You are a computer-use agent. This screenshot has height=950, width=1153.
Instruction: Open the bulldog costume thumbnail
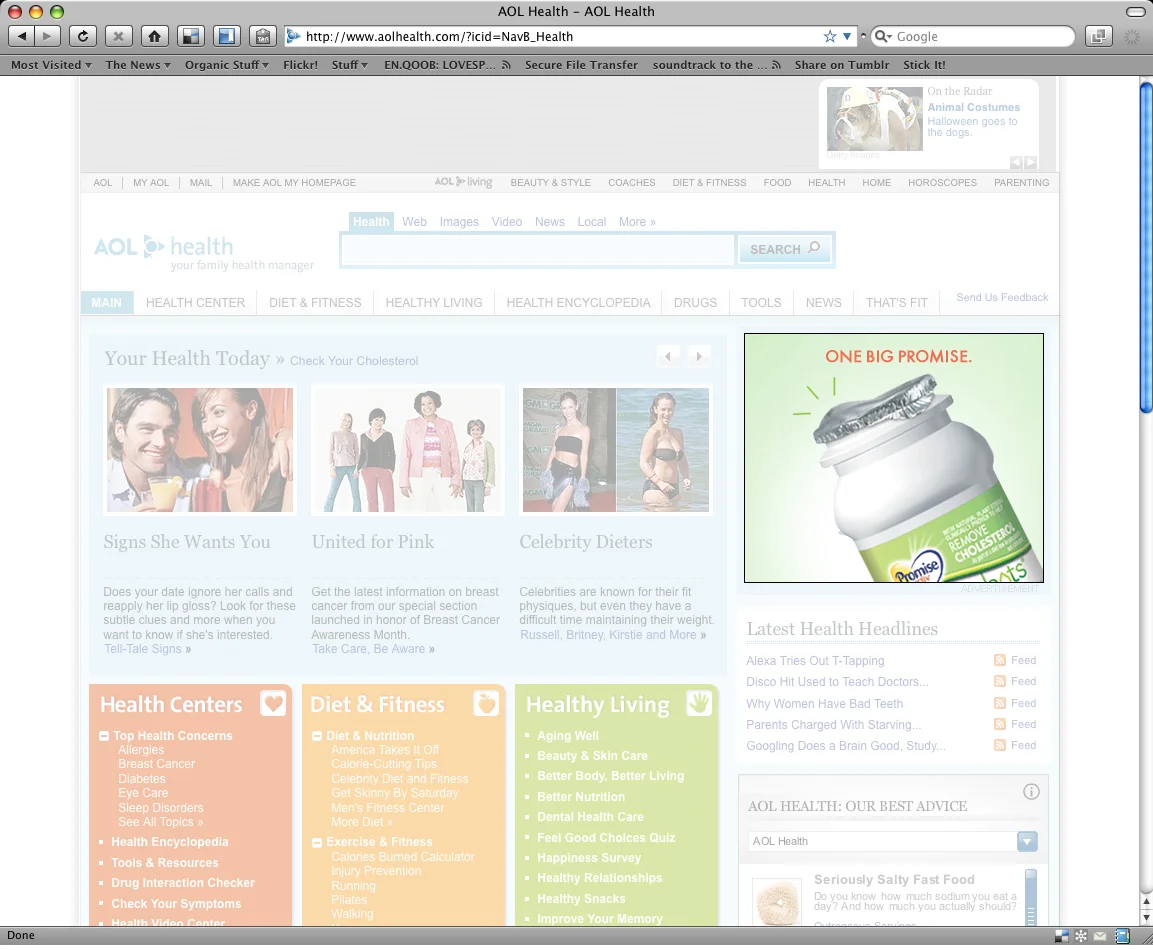[874, 118]
